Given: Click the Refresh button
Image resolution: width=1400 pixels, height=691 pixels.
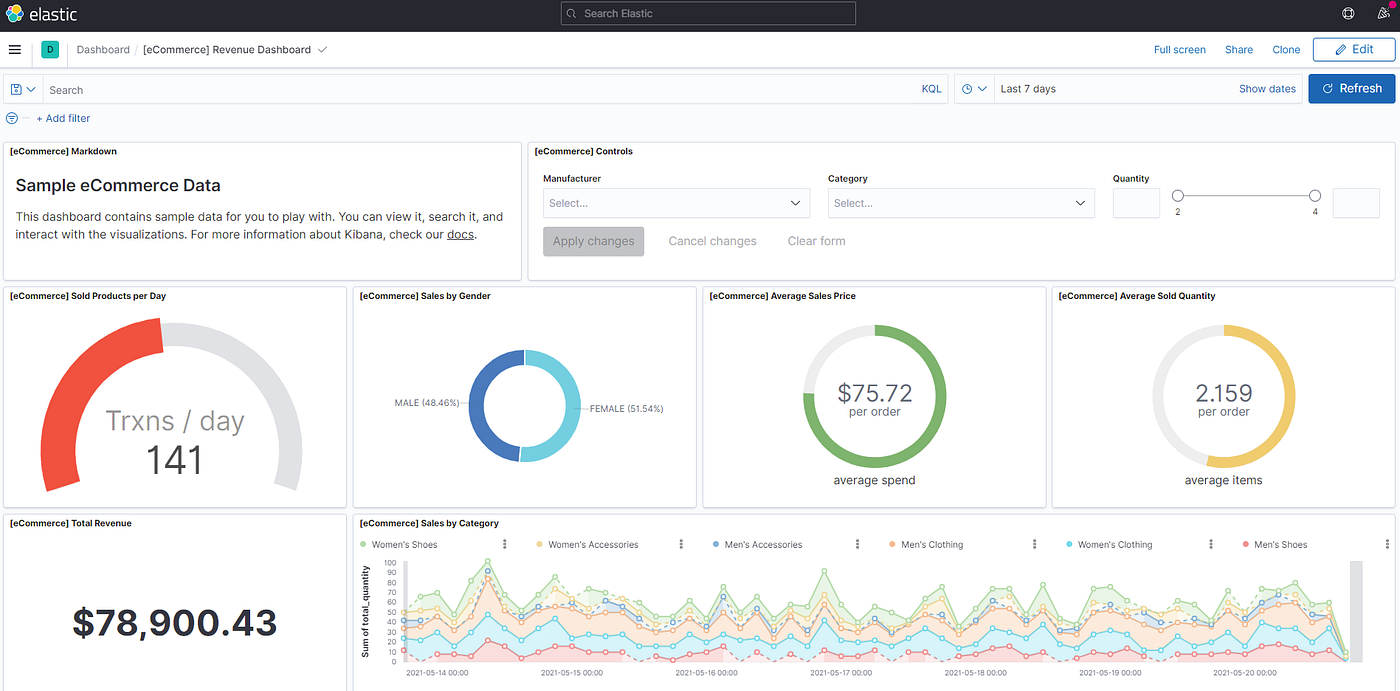Looking at the screenshot, I should click(x=1351, y=88).
